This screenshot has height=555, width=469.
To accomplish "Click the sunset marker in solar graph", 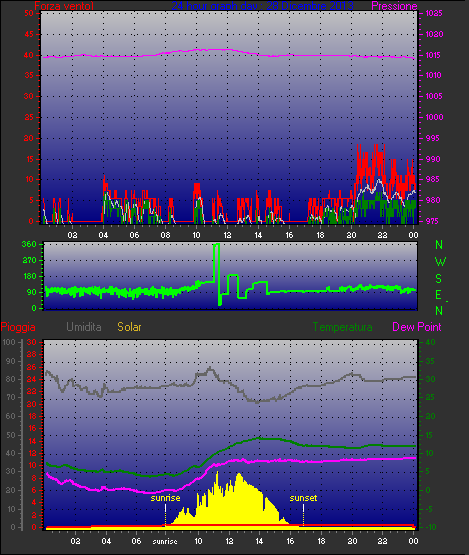I will 303,498.
